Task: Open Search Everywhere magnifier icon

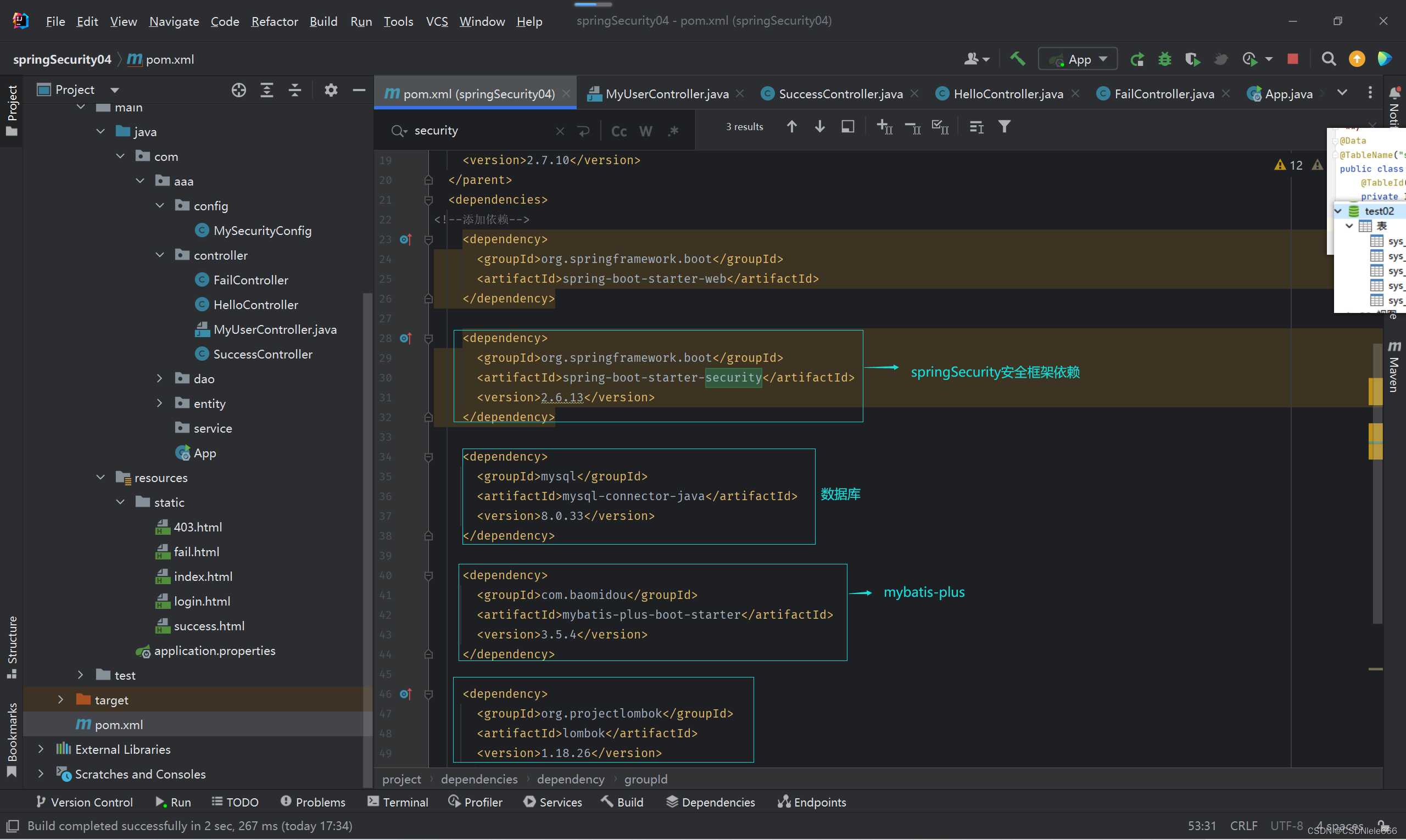Action: (x=1329, y=58)
